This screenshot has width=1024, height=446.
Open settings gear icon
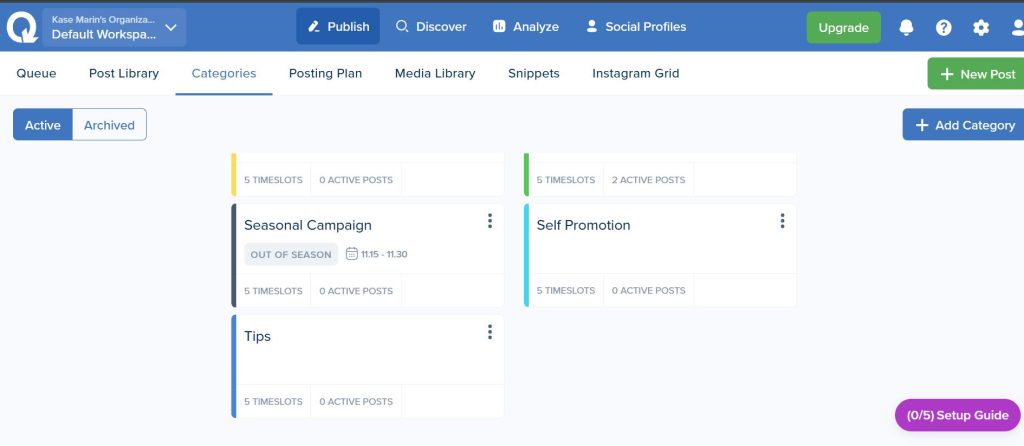pos(981,27)
